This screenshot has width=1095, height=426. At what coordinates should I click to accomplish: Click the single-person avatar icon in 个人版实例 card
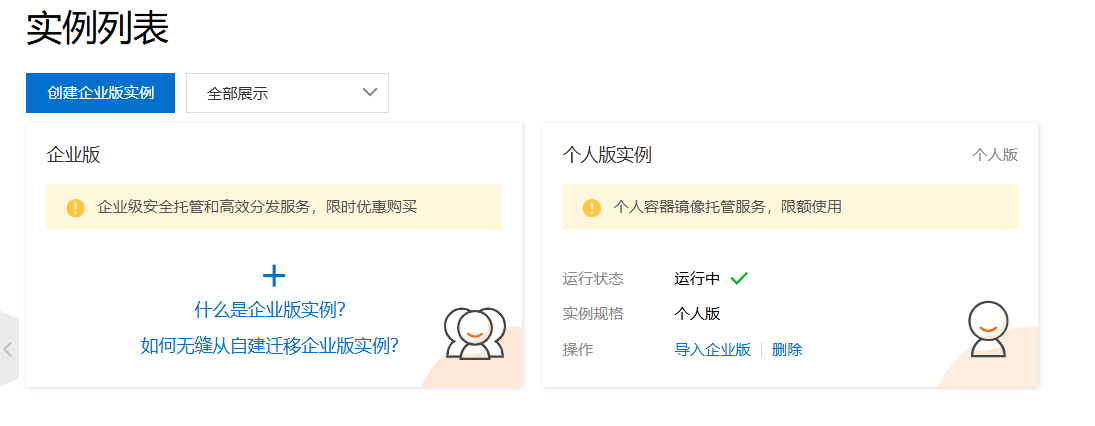988,330
